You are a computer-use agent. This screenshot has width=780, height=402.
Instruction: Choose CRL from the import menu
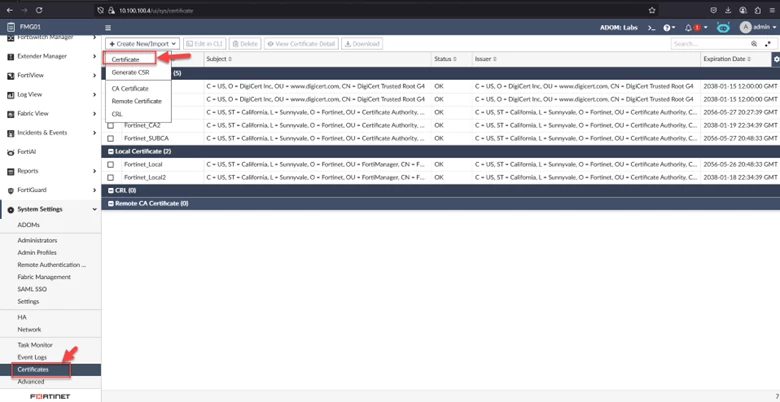click(x=117, y=114)
